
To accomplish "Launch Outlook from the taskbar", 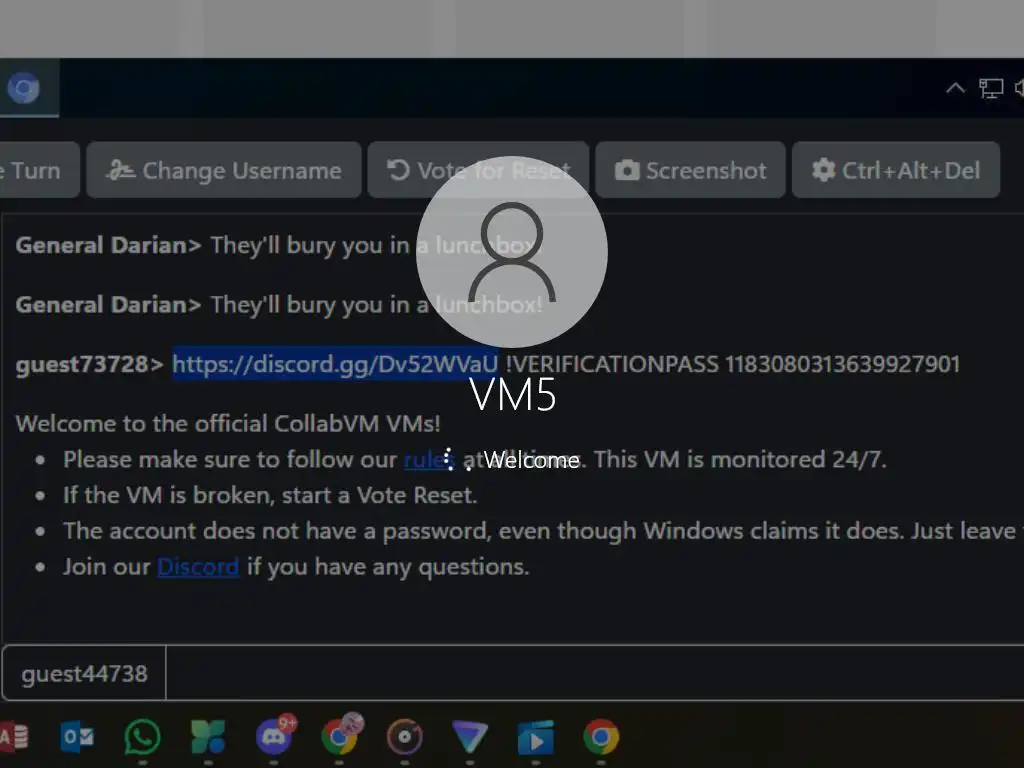I will coord(77,737).
